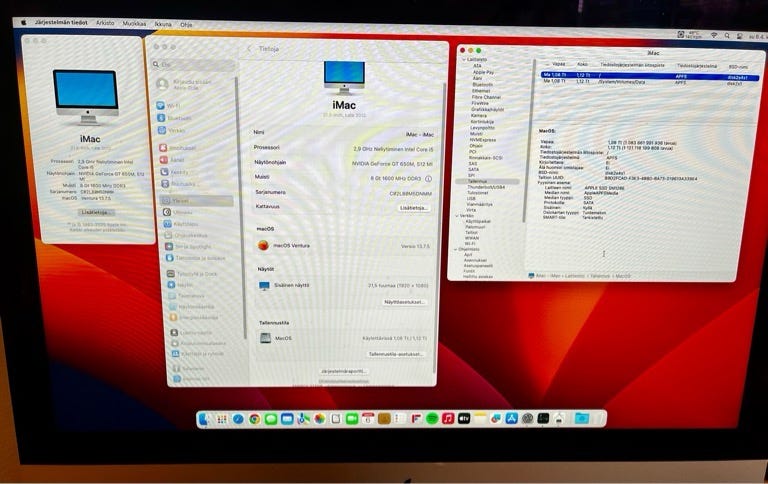Collapse the Laitteisto tree section
This screenshot has width=768, height=484.
point(465,59)
